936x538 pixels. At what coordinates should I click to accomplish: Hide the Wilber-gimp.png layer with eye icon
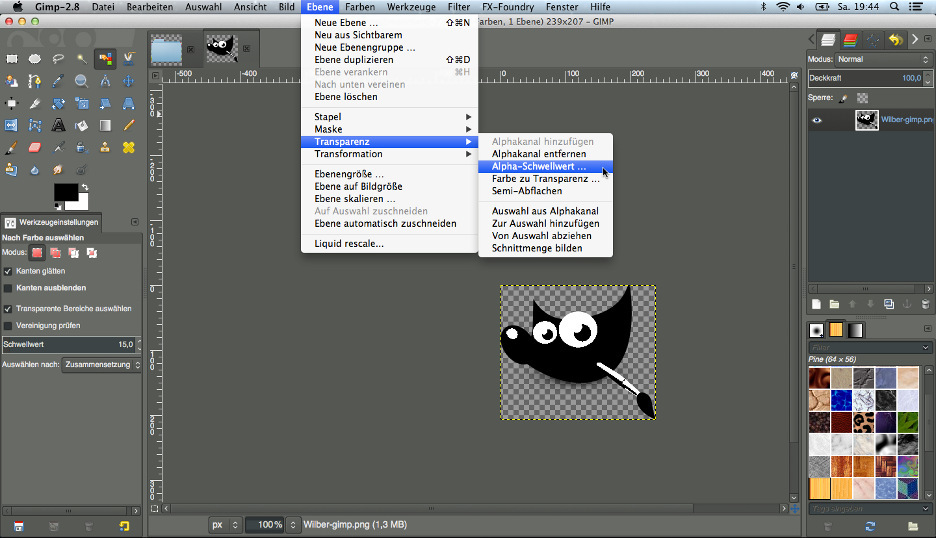point(817,120)
